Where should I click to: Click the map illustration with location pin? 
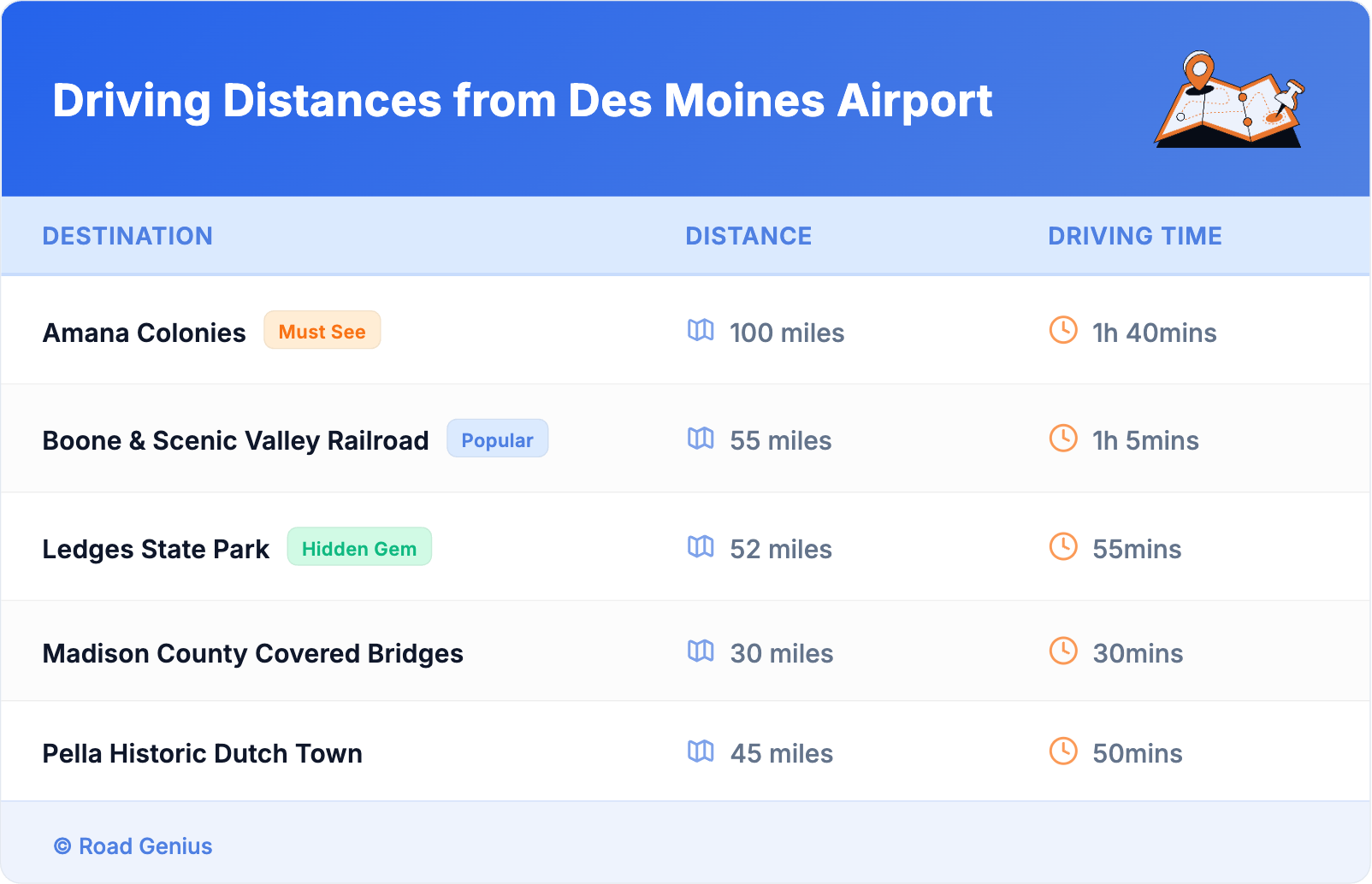pos(1230,101)
